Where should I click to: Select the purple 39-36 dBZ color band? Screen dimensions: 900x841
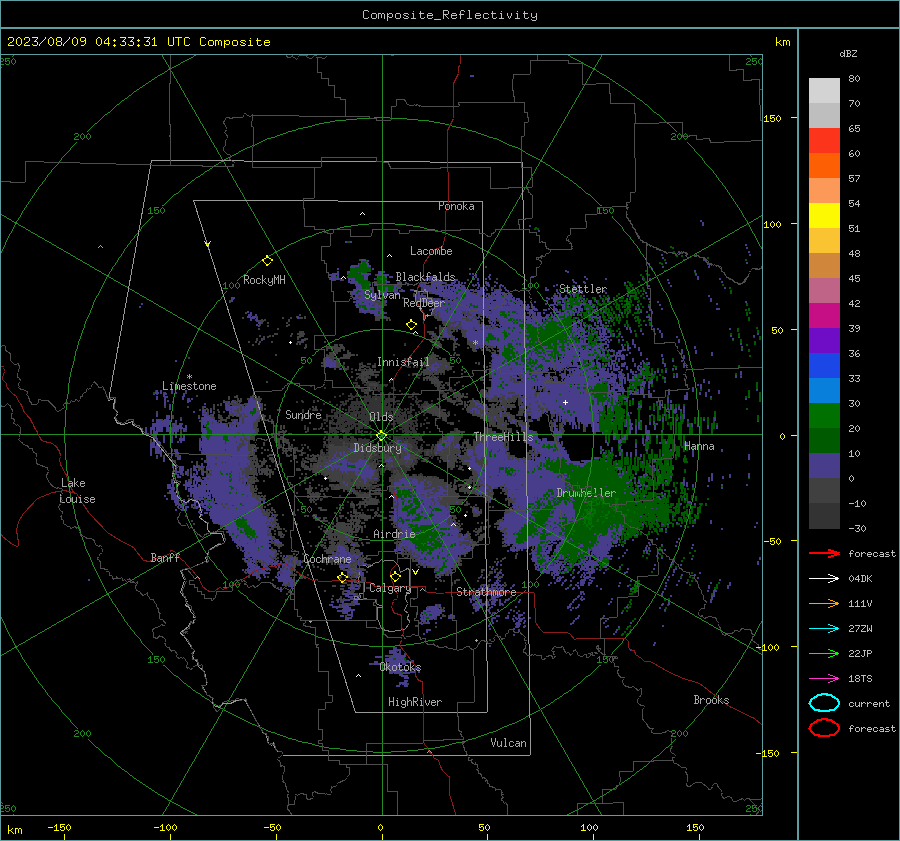point(824,341)
